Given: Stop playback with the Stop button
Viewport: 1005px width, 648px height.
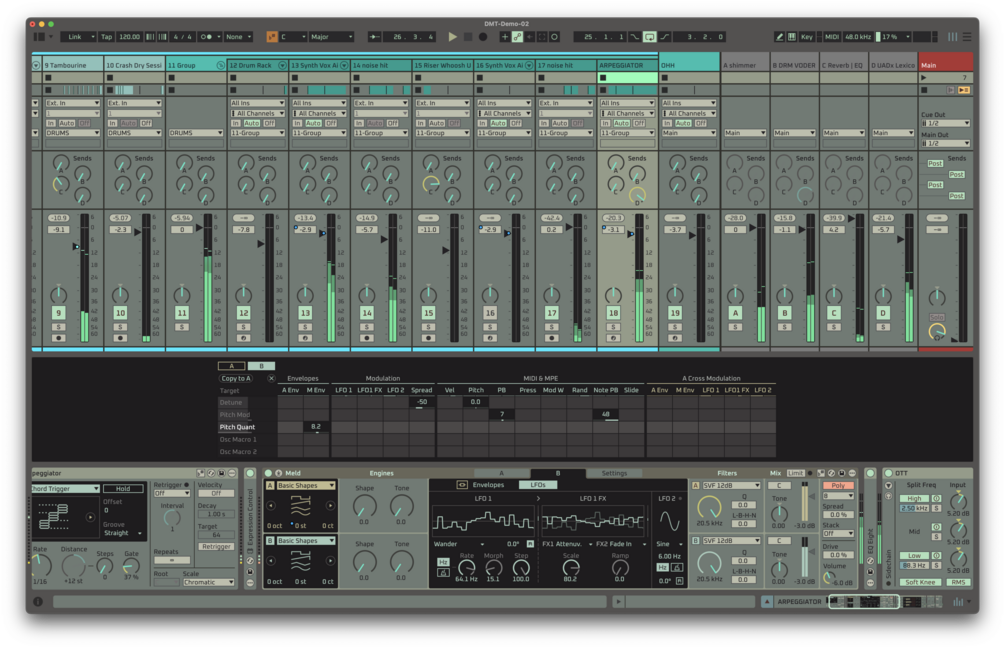Looking at the screenshot, I should pos(468,37).
